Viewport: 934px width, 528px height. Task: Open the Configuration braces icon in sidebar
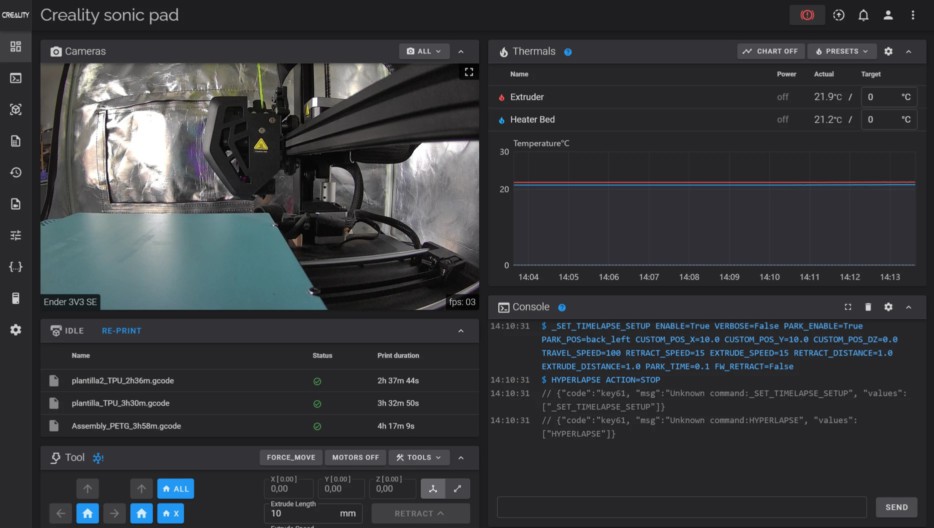(15, 267)
